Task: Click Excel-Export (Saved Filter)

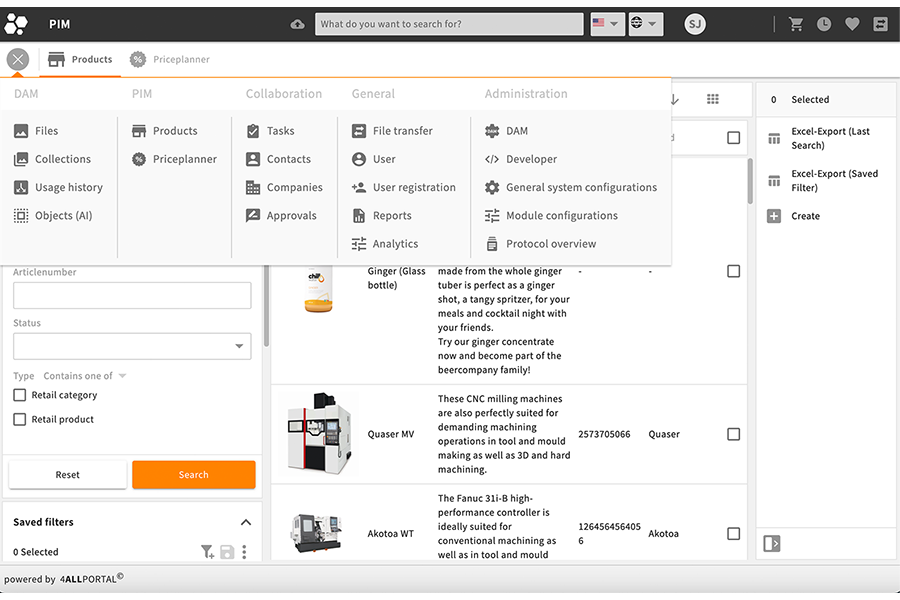Action: 823,180
